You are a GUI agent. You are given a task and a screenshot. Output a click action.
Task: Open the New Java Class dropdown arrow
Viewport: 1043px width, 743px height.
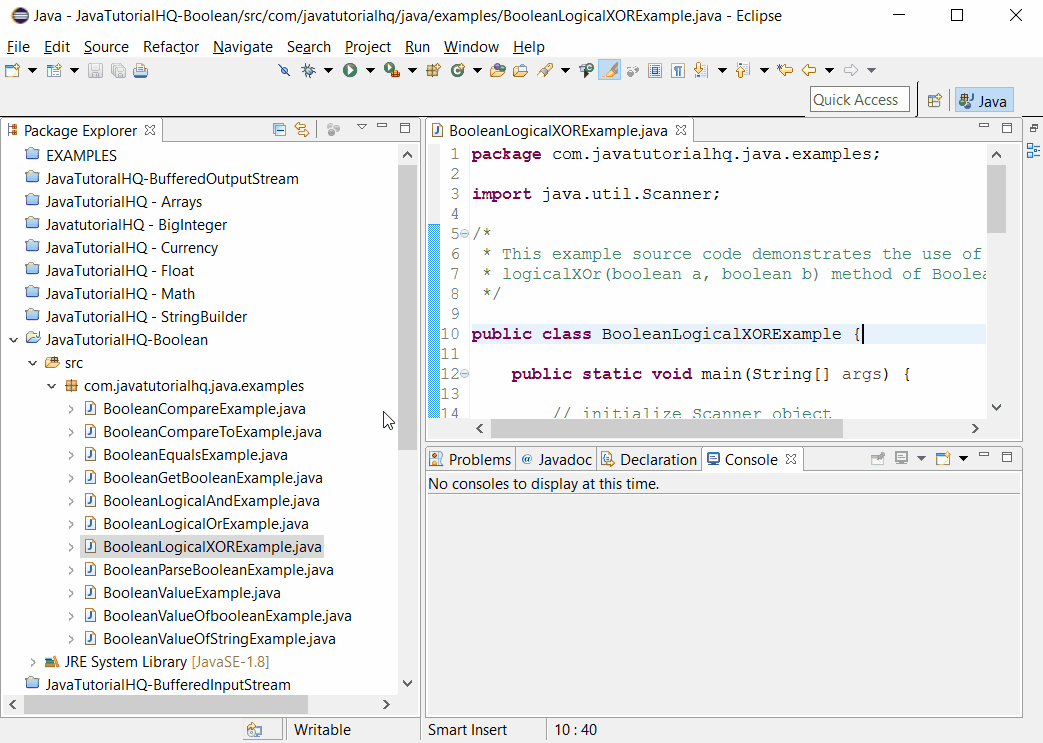pyautogui.click(x=477, y=70)
